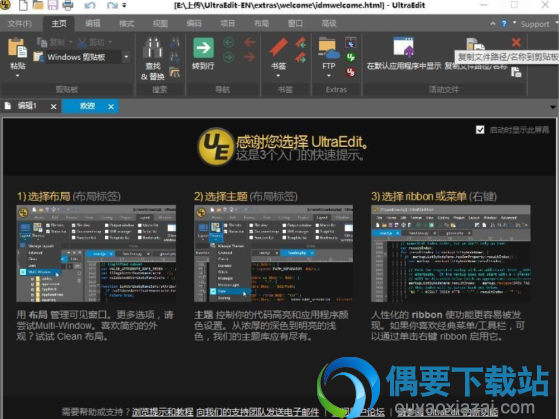560x419 pixels.
Task: Click the Show in default application icon
Action: [x=404, y=47]
